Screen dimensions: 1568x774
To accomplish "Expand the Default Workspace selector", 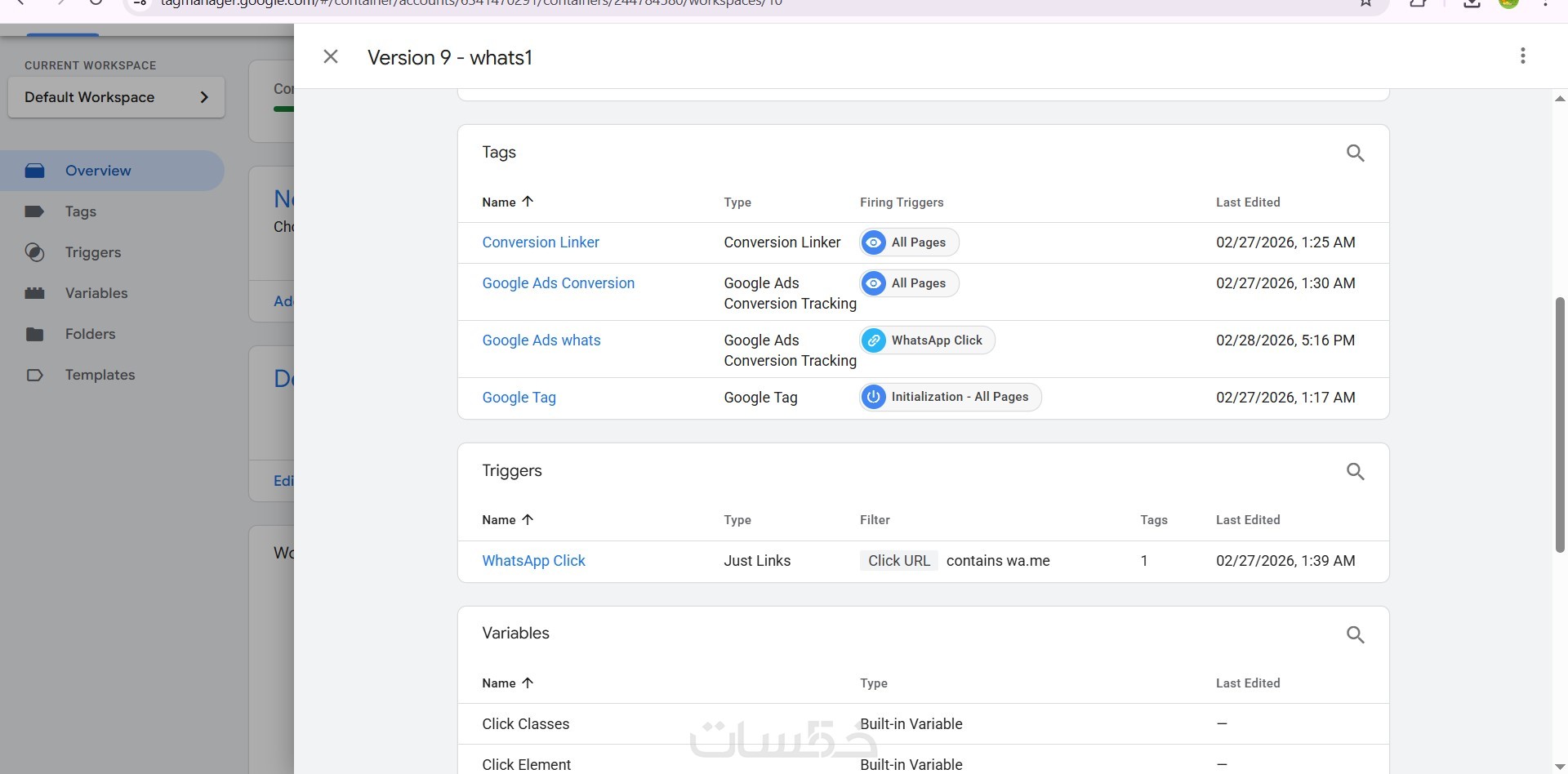I will click(x=116, y=97).
